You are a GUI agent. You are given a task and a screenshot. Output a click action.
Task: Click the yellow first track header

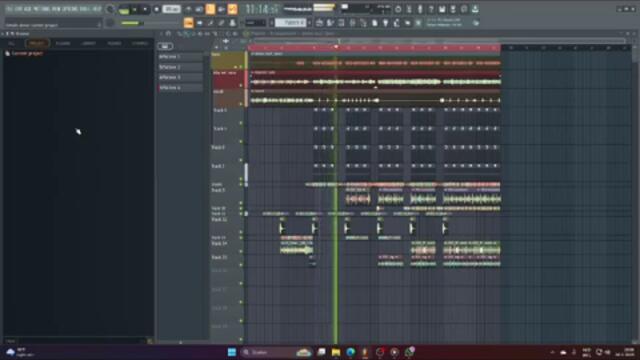tap(227, 60)
